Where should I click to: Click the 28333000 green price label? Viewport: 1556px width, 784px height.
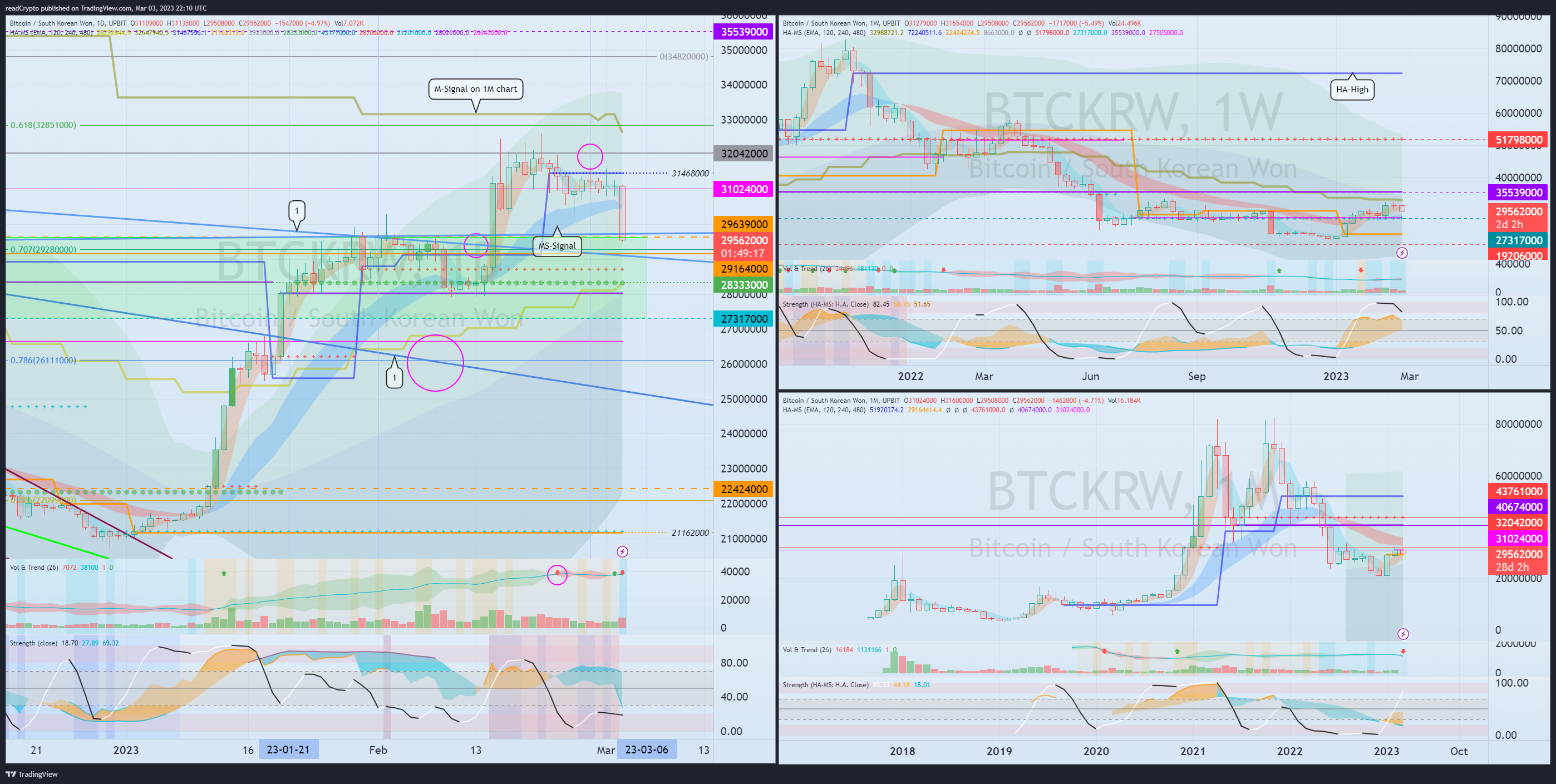point(743,284)
